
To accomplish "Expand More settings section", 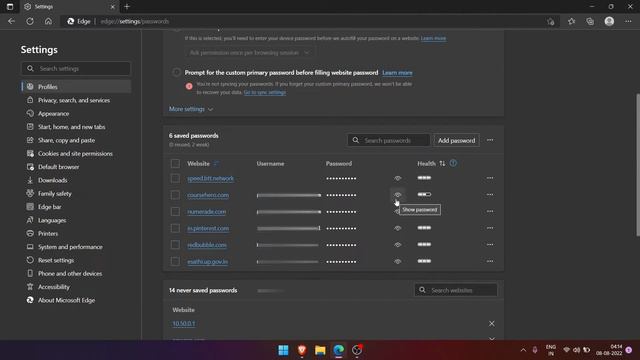I will tap(191, 109).
